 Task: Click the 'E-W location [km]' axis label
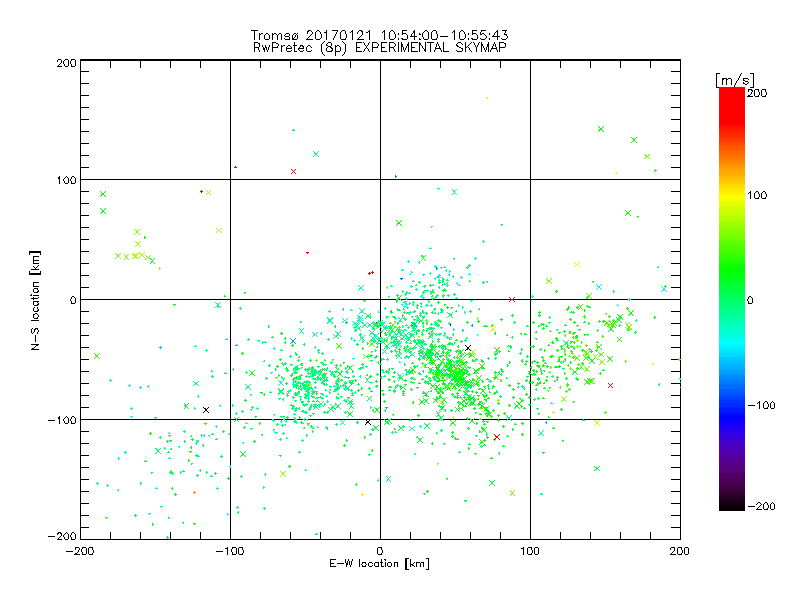379,564
